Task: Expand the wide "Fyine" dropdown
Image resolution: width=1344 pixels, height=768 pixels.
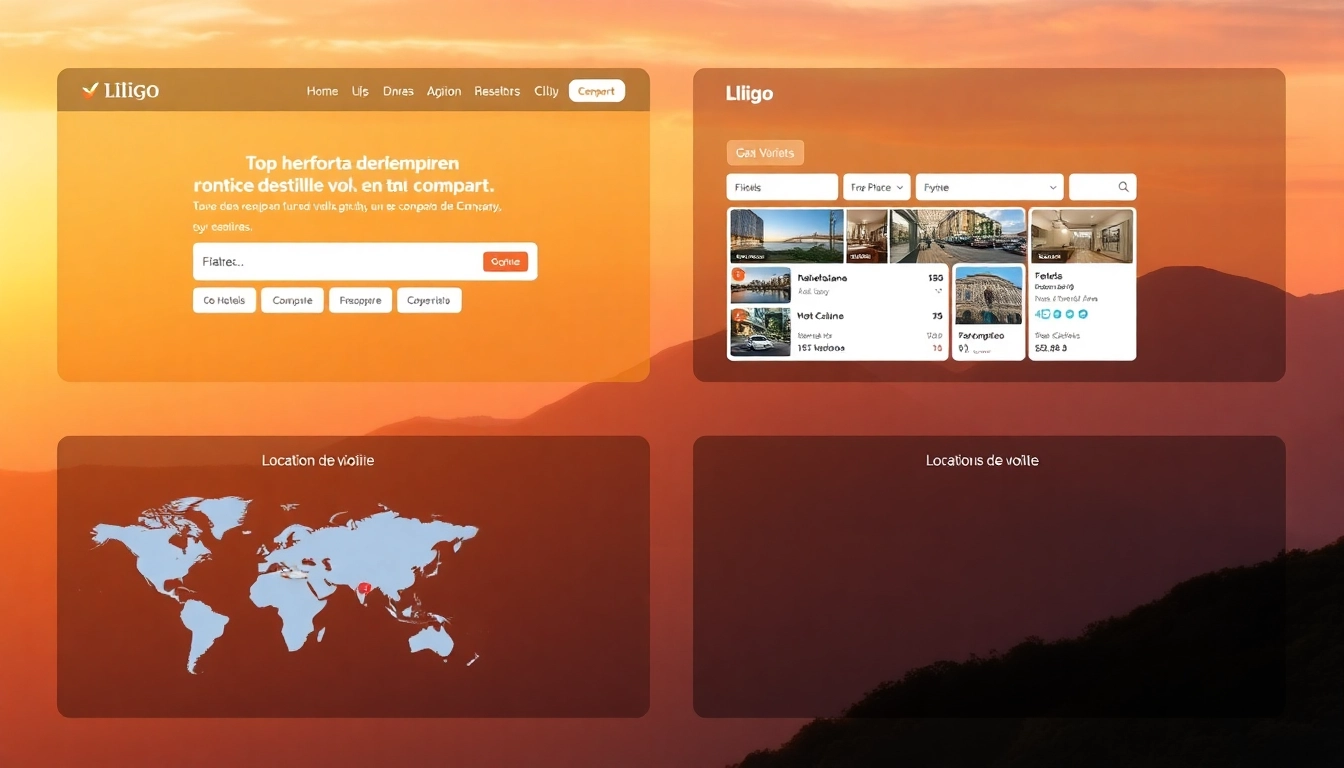Action: (989, 187)
